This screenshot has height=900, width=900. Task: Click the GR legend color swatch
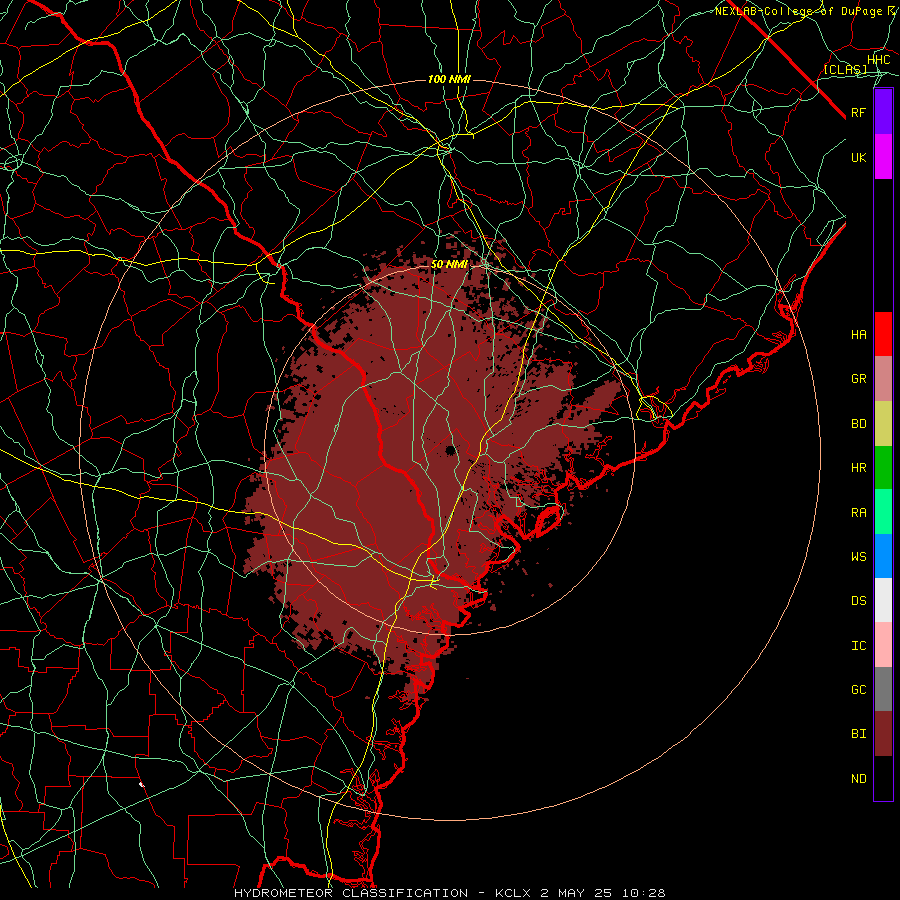coord(883,379)
